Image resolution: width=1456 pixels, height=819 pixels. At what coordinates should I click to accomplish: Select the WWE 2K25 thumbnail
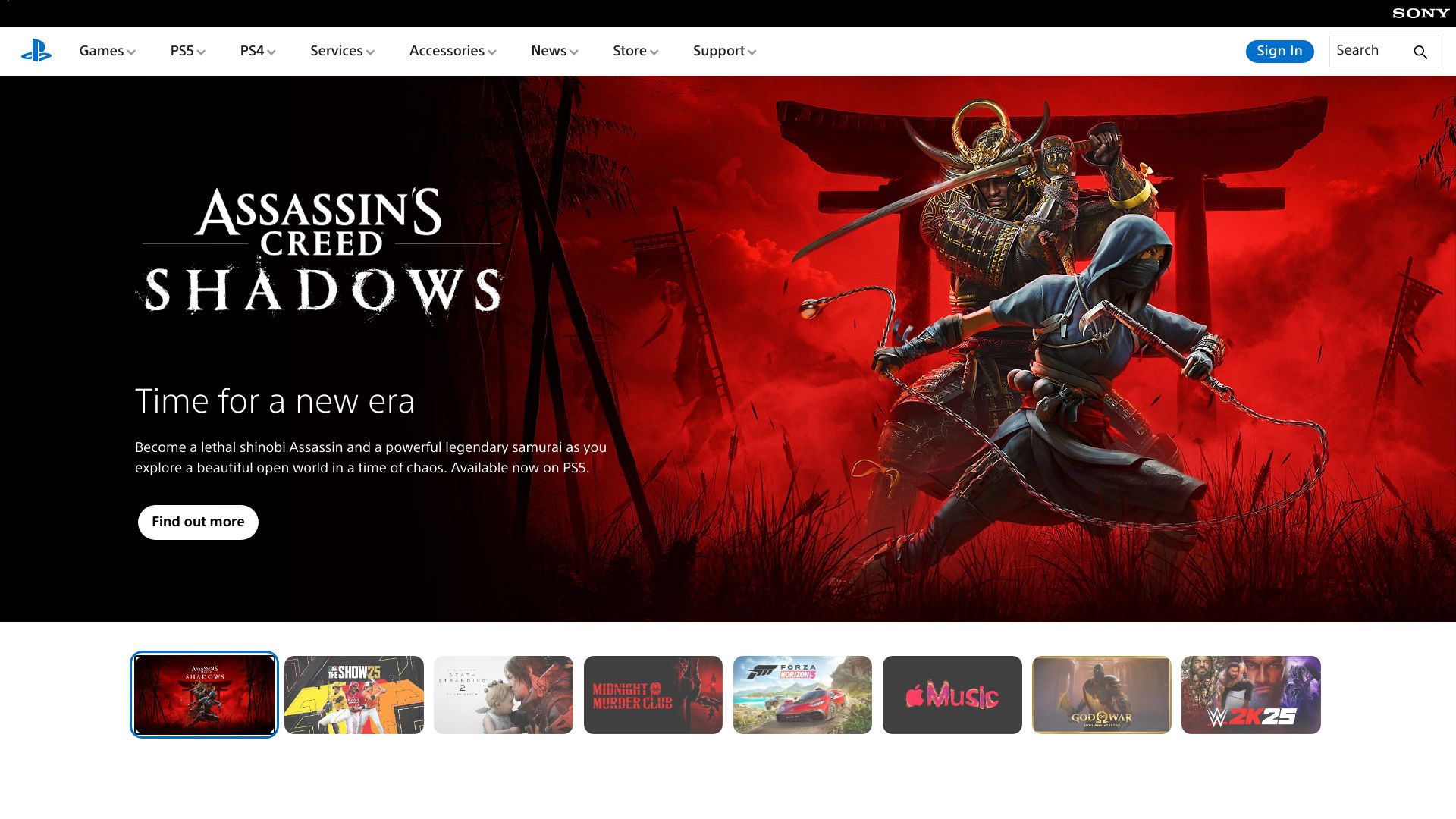click(1250, 695)
